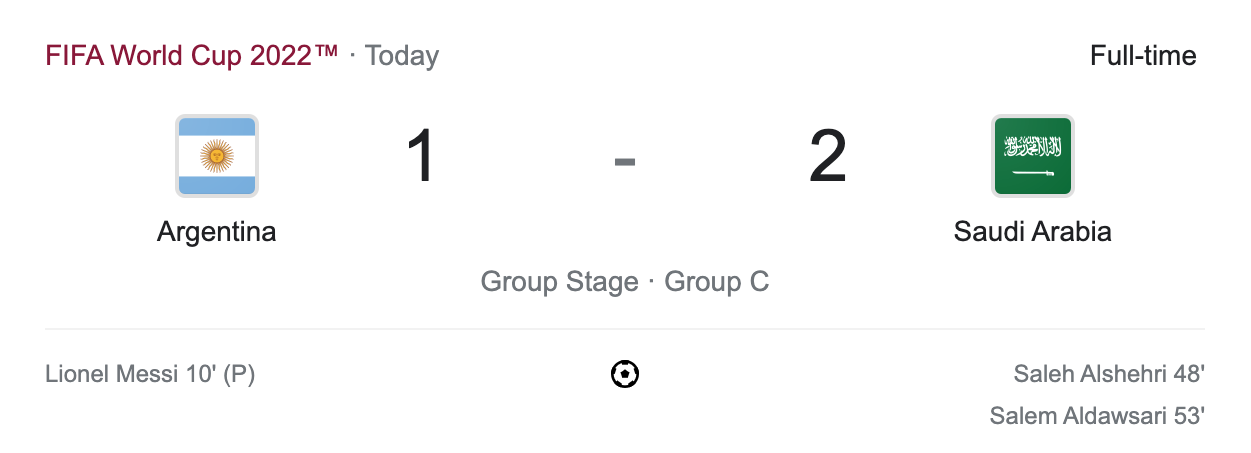Click the soccer ball goals icon
The image size is (1251, 453).
click(625, 375)
